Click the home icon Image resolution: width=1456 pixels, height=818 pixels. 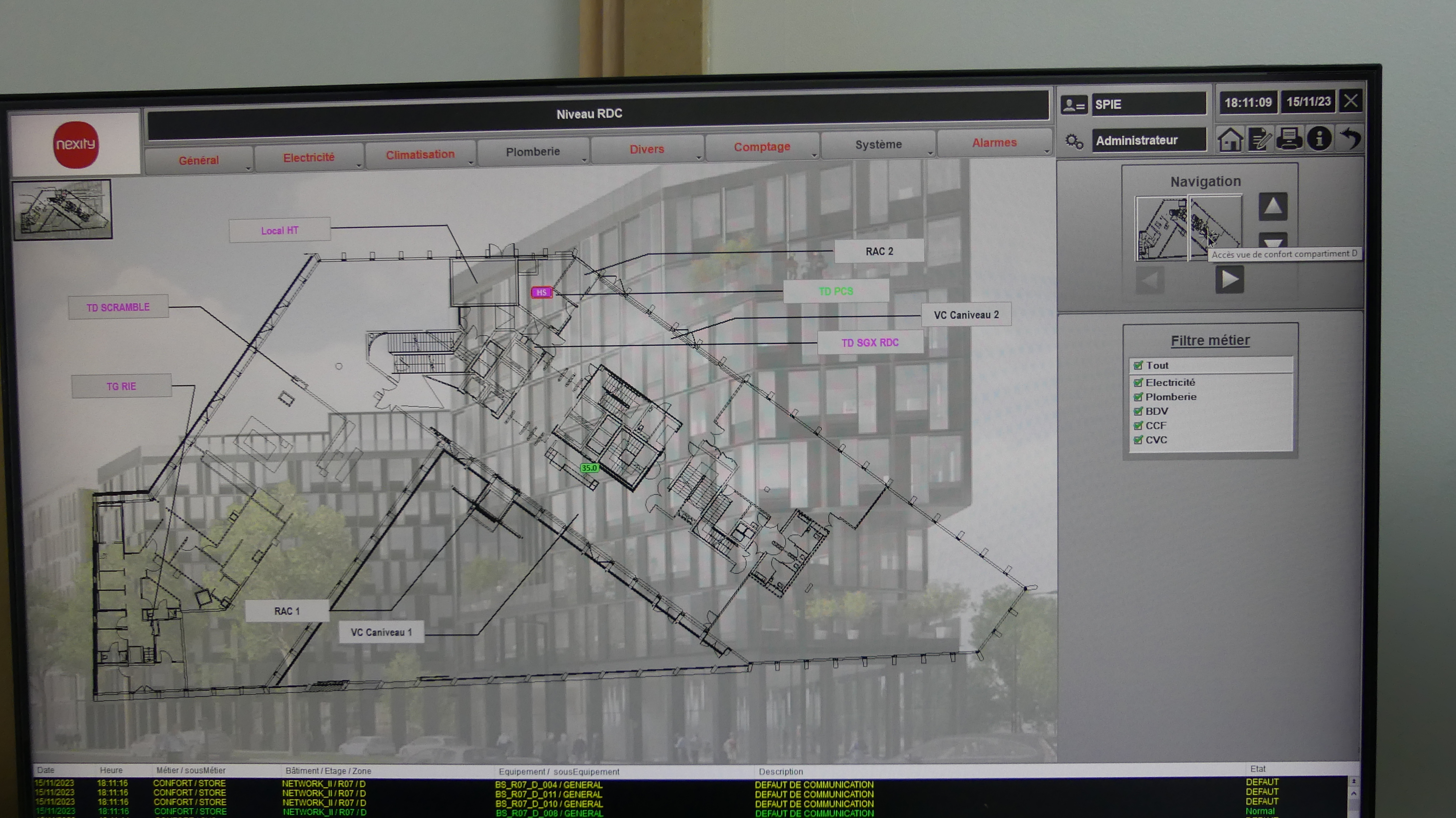click(1230, 139)
